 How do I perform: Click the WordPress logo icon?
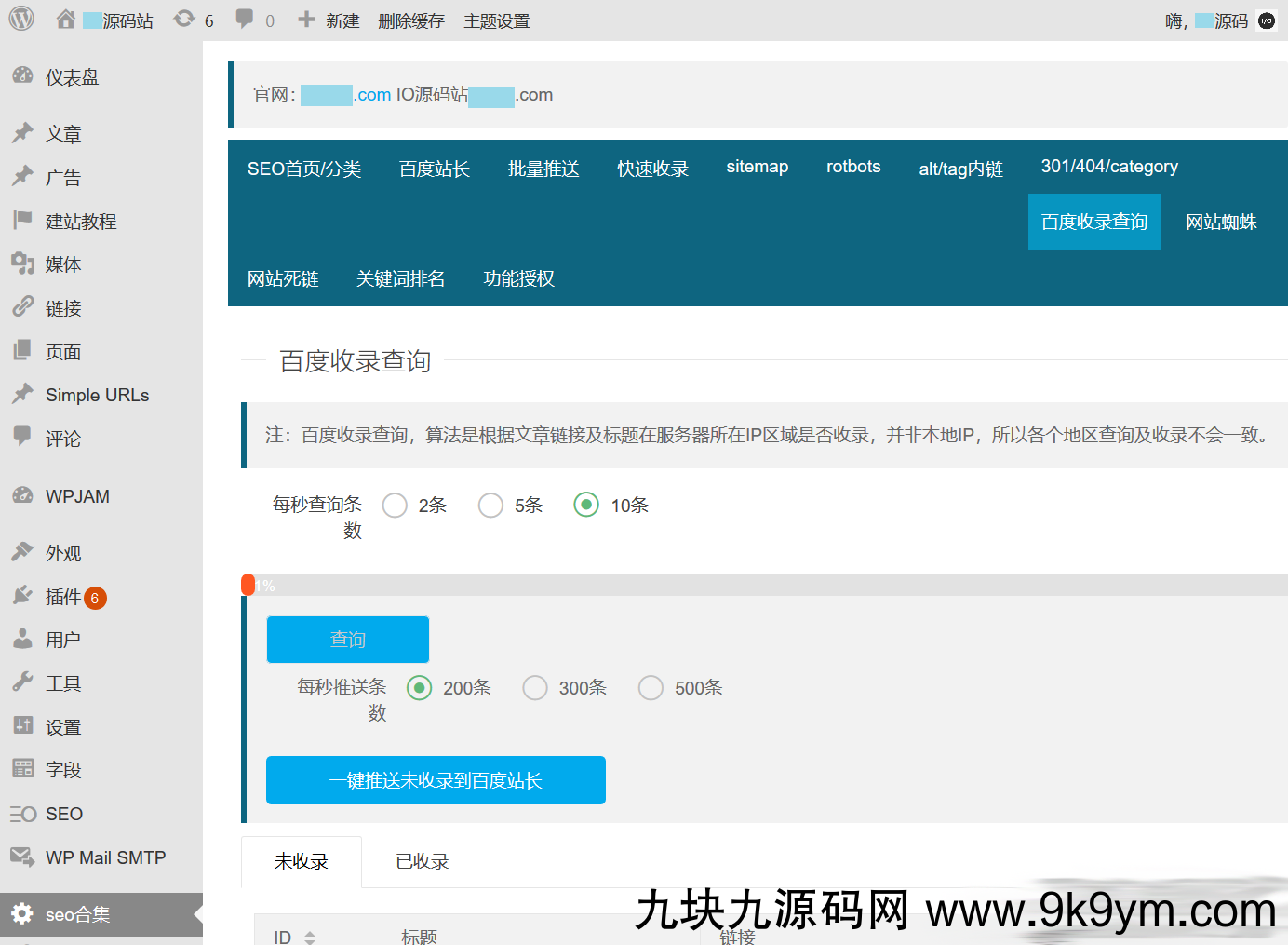pos(20,20)
